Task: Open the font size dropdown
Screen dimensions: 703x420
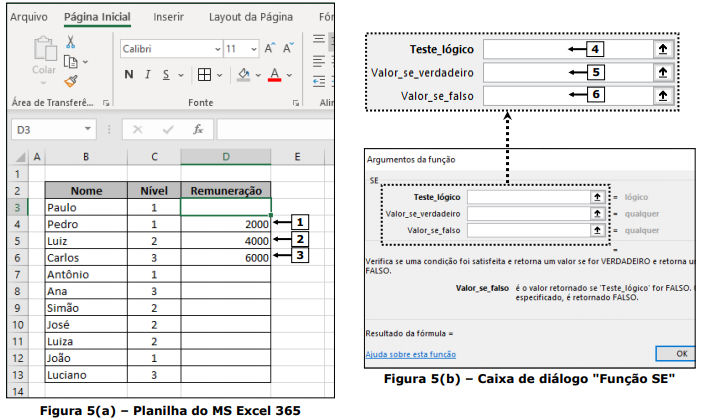Action: click(x=252, y=48)
